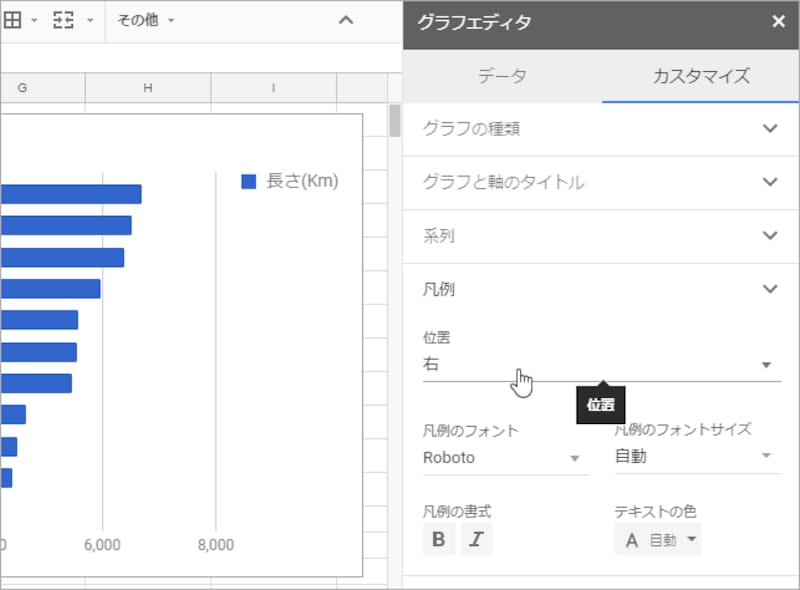Close the グラフエディタ panel
Viewport: 800px width, 590px height.
click(779, 21)
